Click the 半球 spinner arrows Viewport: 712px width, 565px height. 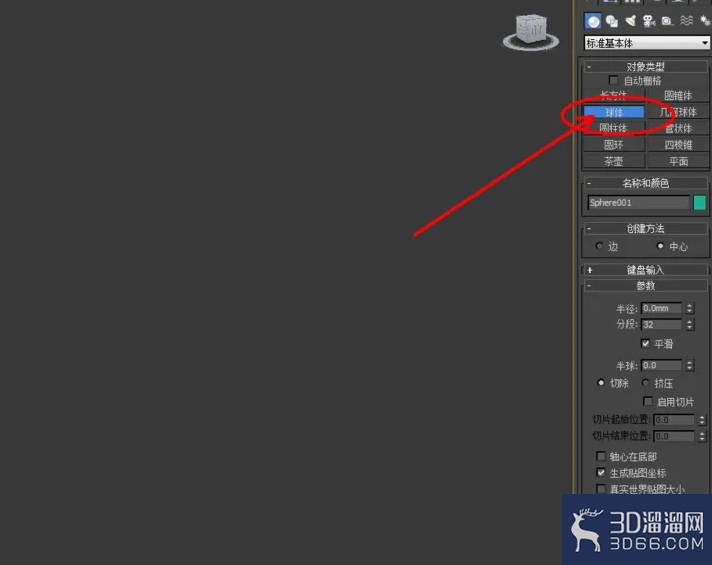click(690, 365)
